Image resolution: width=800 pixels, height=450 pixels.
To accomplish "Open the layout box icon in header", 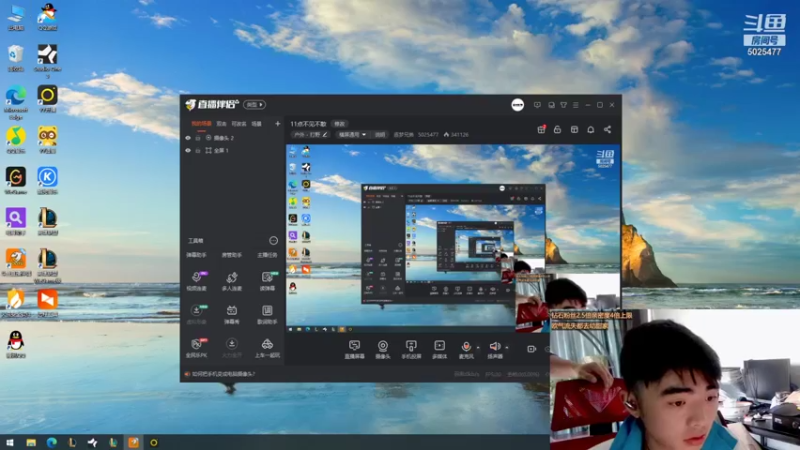I will (574, 130).
